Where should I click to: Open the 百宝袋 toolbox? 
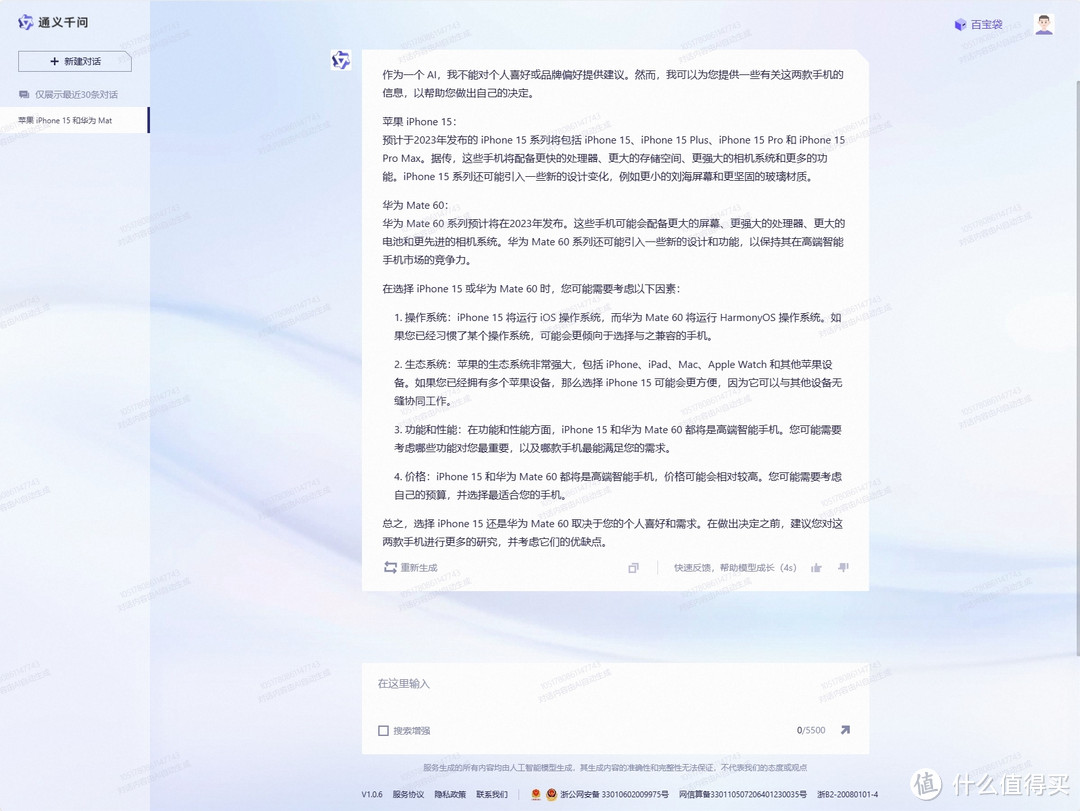tap(978, 25)
